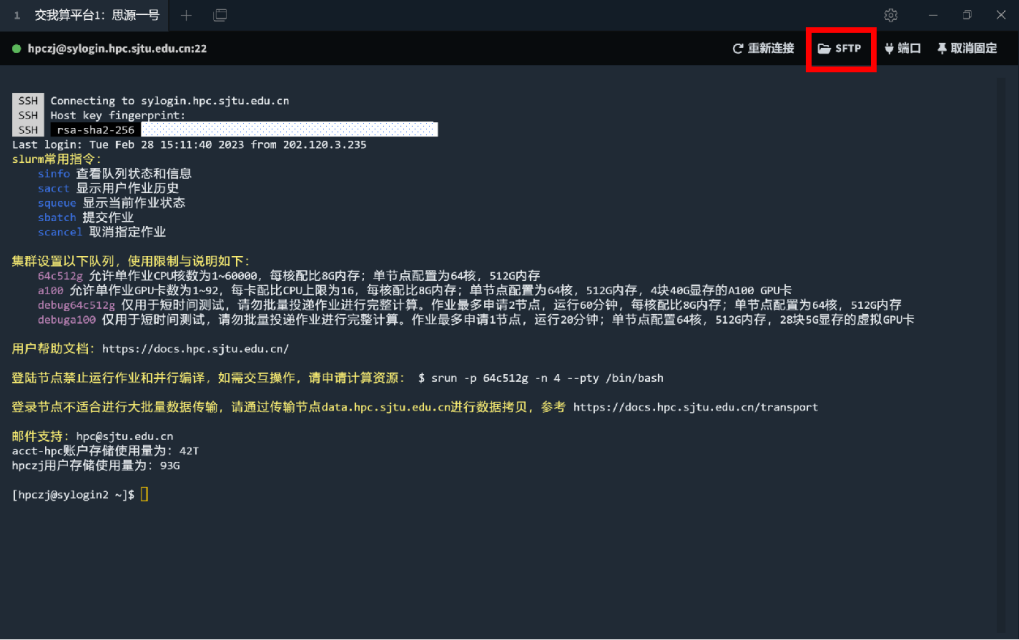Click the 64c512g queue name
Screen dimensions: 1019x640
click(x=60, y=276)
